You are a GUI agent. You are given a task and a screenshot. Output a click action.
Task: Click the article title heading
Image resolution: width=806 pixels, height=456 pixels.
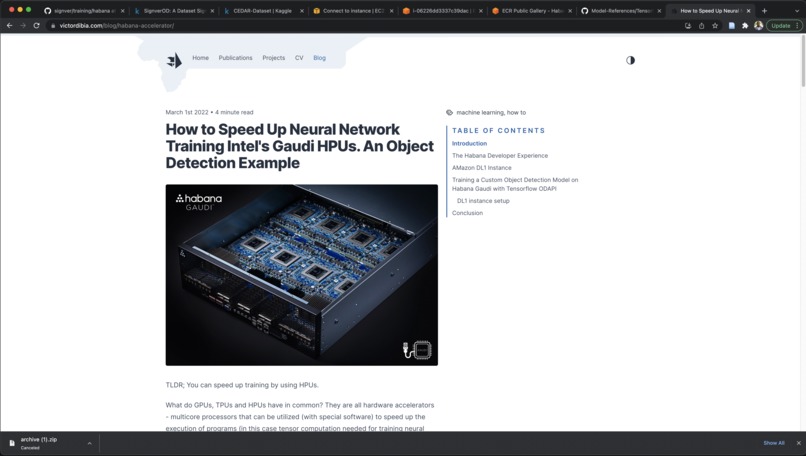tap(300, 146)
